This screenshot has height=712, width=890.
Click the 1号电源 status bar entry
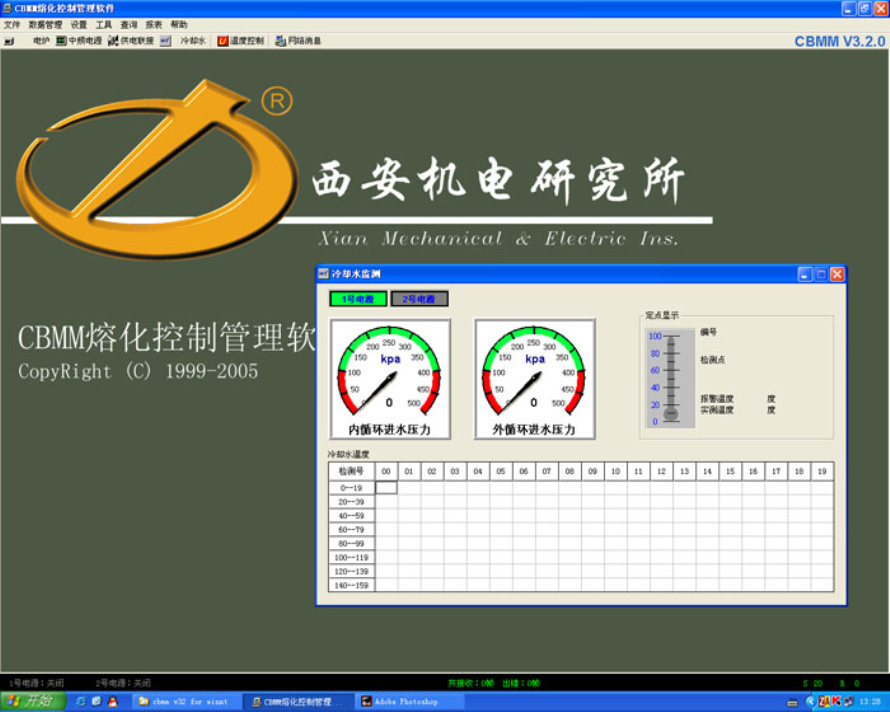36,683
